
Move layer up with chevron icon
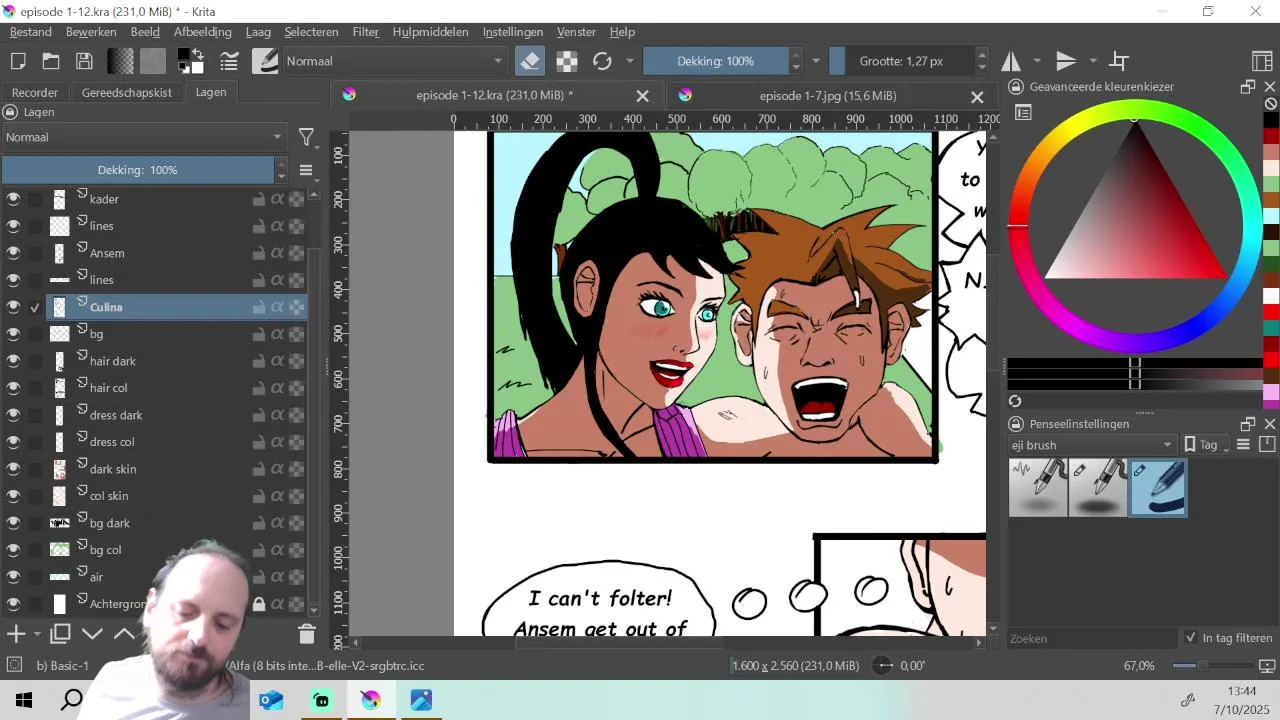point(124,634)
